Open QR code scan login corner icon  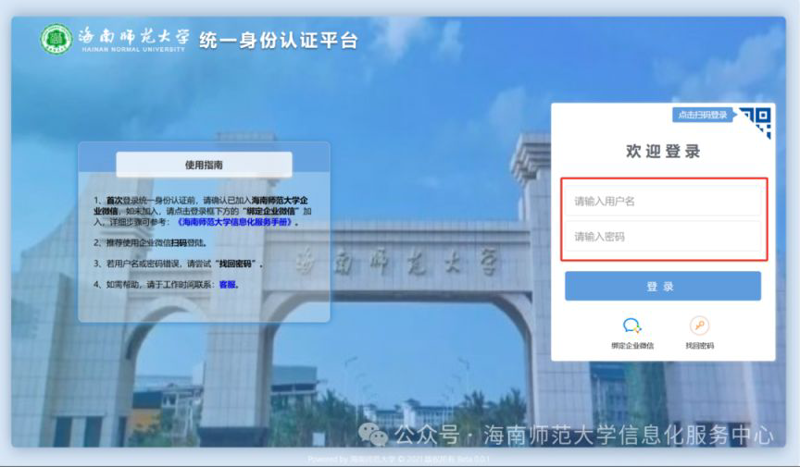756,122
